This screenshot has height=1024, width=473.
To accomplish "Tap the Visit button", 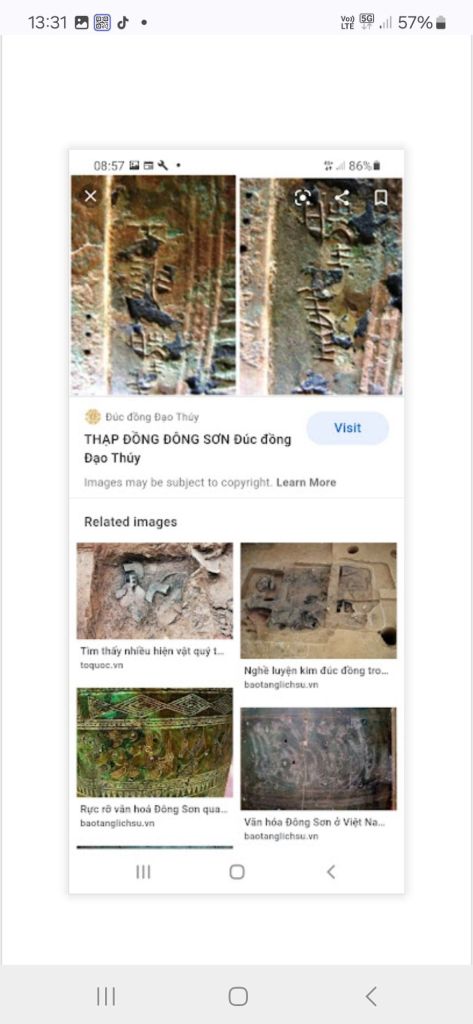I will (348, 428).
